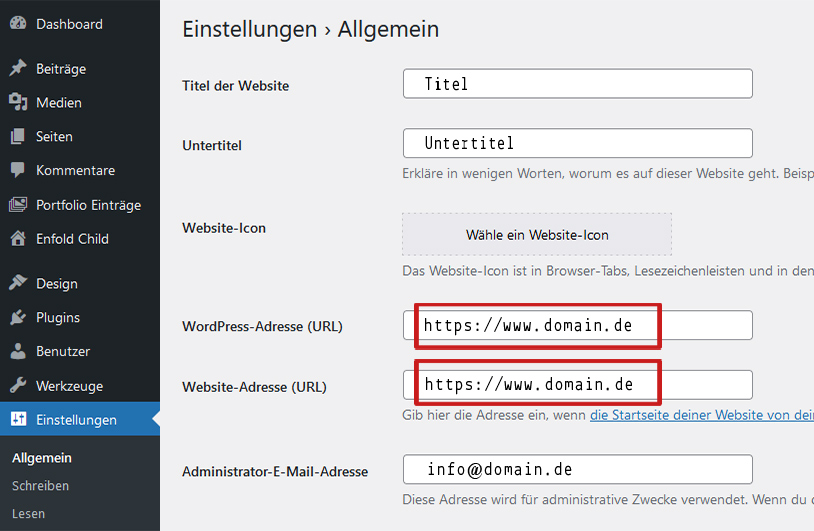Select the Allgemein submenu entry

point(42,458)
